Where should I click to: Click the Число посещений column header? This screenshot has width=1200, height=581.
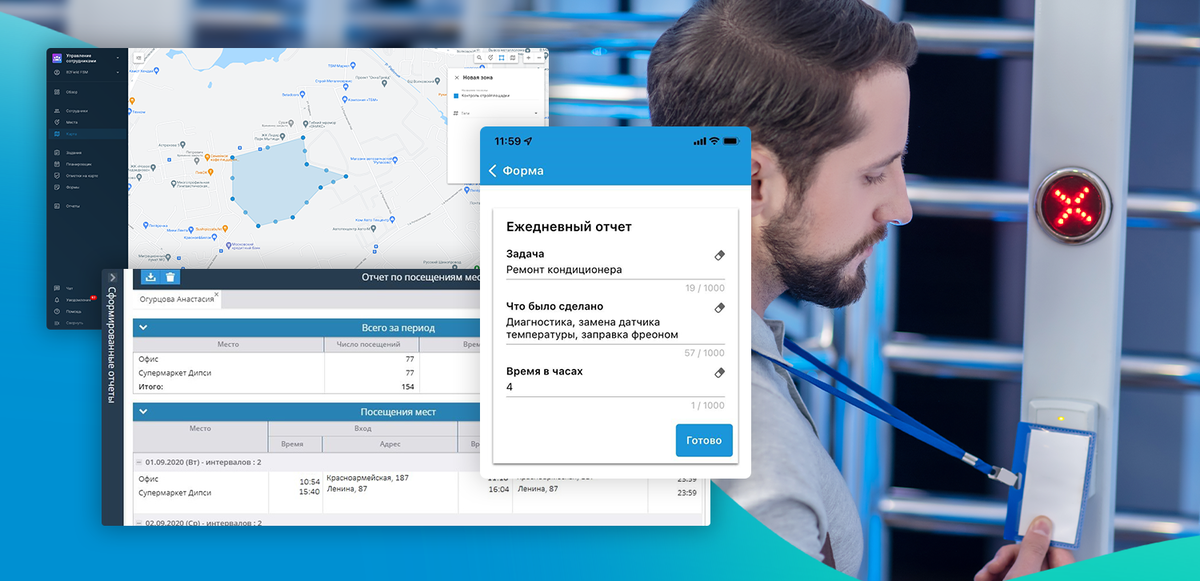pyautogui.click(x=370, y=344)
